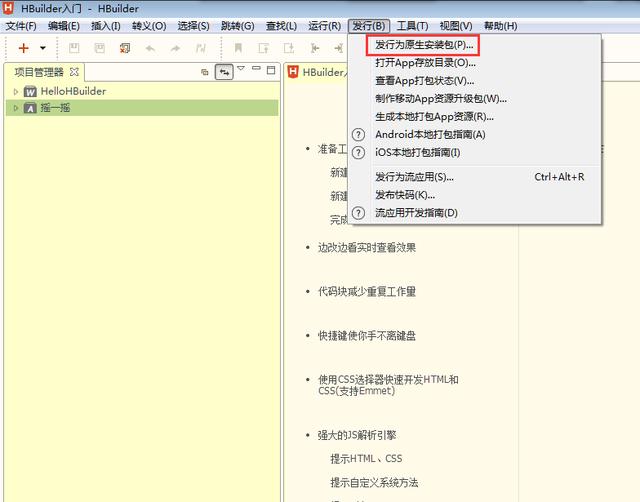Click help icon beside iOS本地打包指南

point(358,153)
